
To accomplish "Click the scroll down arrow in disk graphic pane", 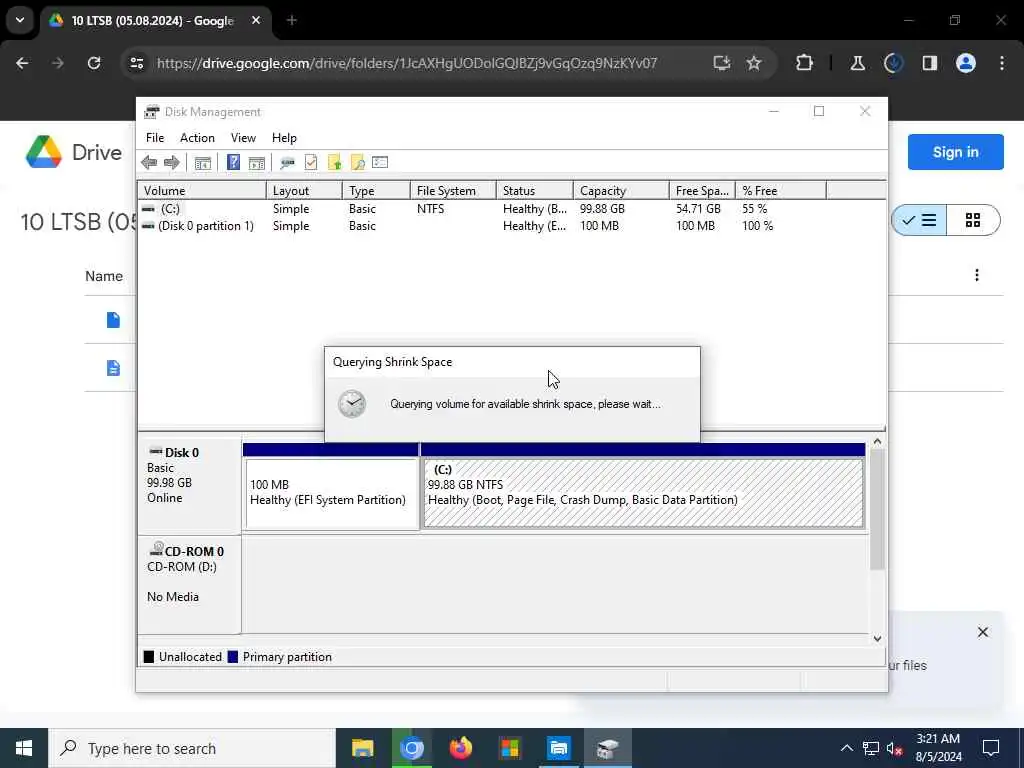I will tap(877, 639).
